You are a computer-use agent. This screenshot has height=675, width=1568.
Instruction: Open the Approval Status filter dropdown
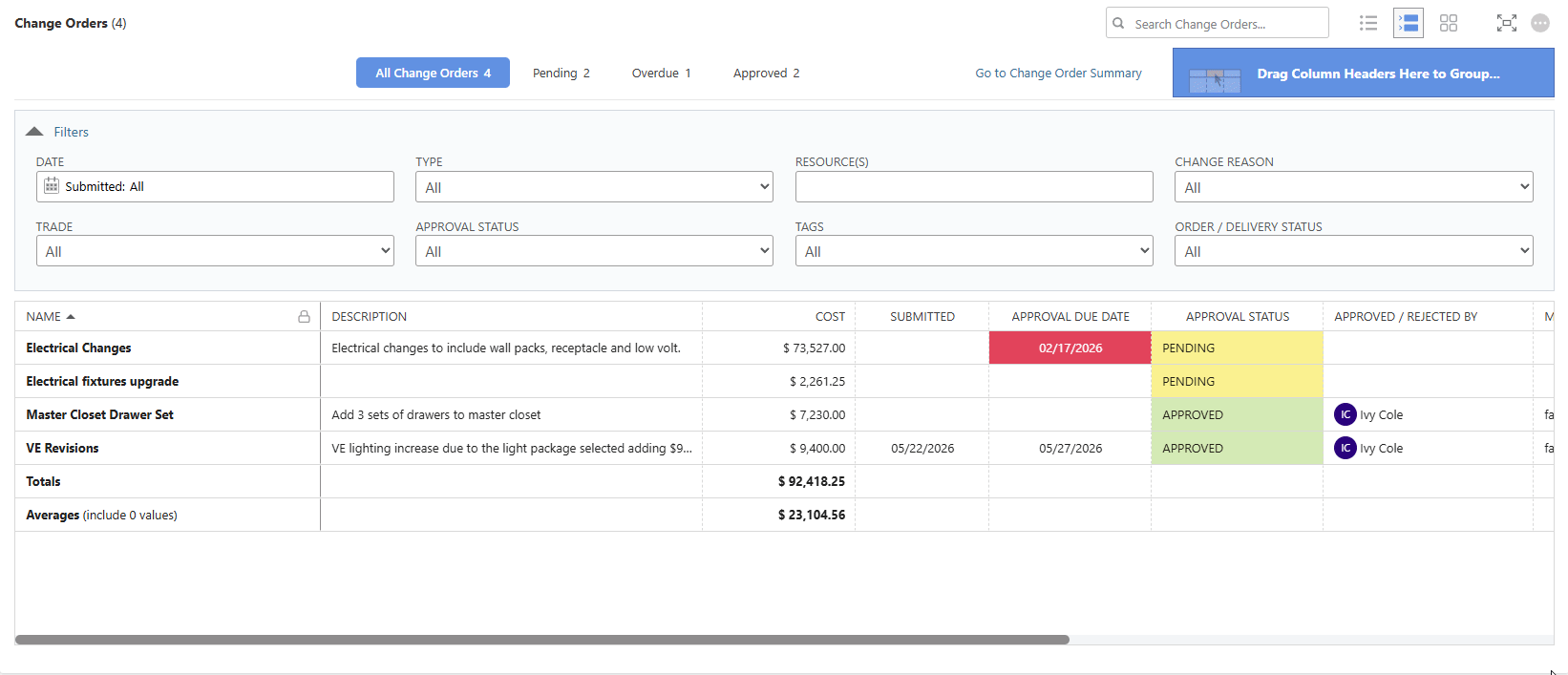point(594,251)
